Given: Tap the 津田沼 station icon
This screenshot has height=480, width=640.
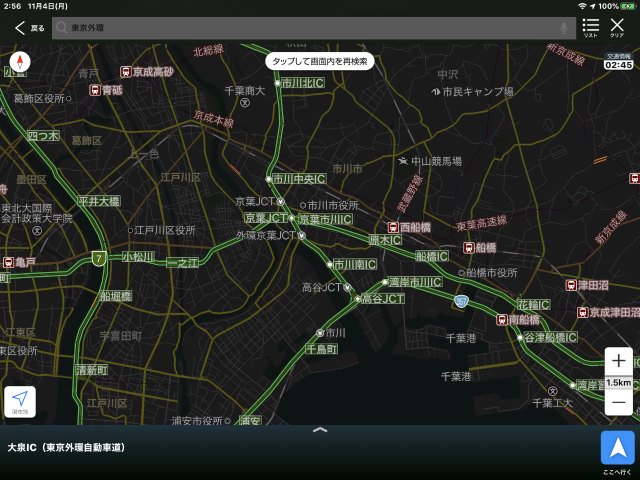Looking at the screenshot, I should (571, 285).
